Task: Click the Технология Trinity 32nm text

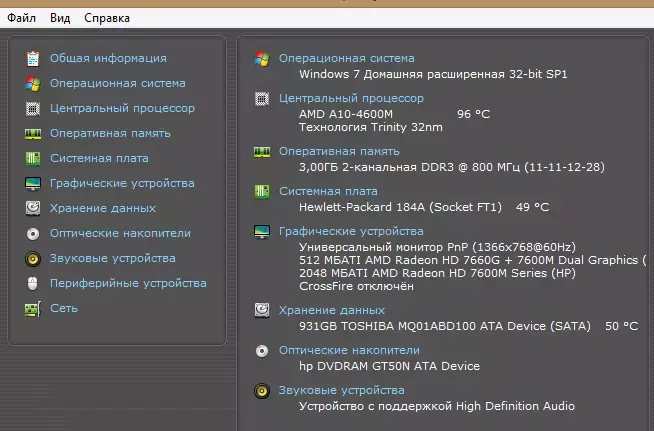Action: coord(371,127)
